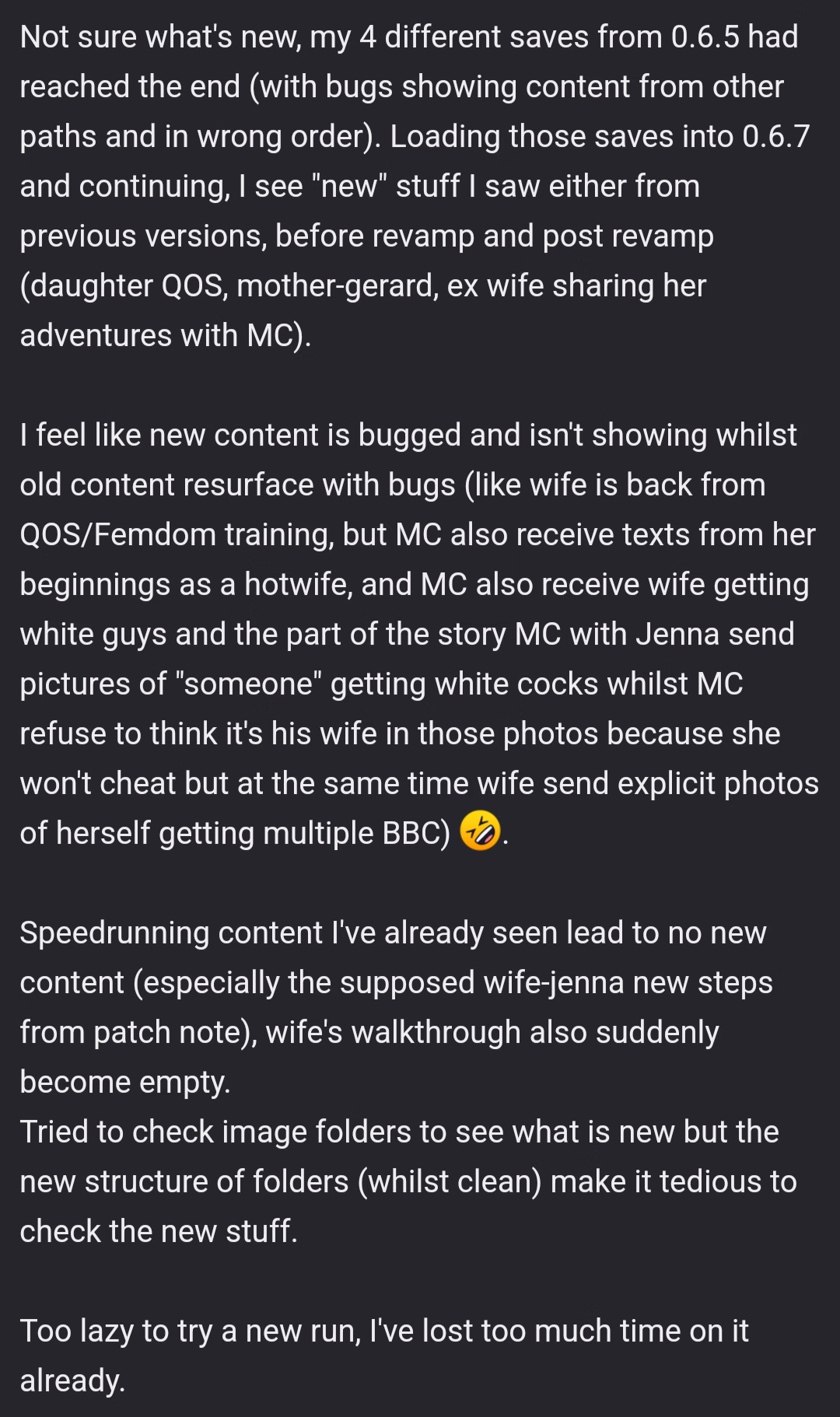Click the words become empty
Viewport: 840px width, 1417px height.
[124, 1083]
